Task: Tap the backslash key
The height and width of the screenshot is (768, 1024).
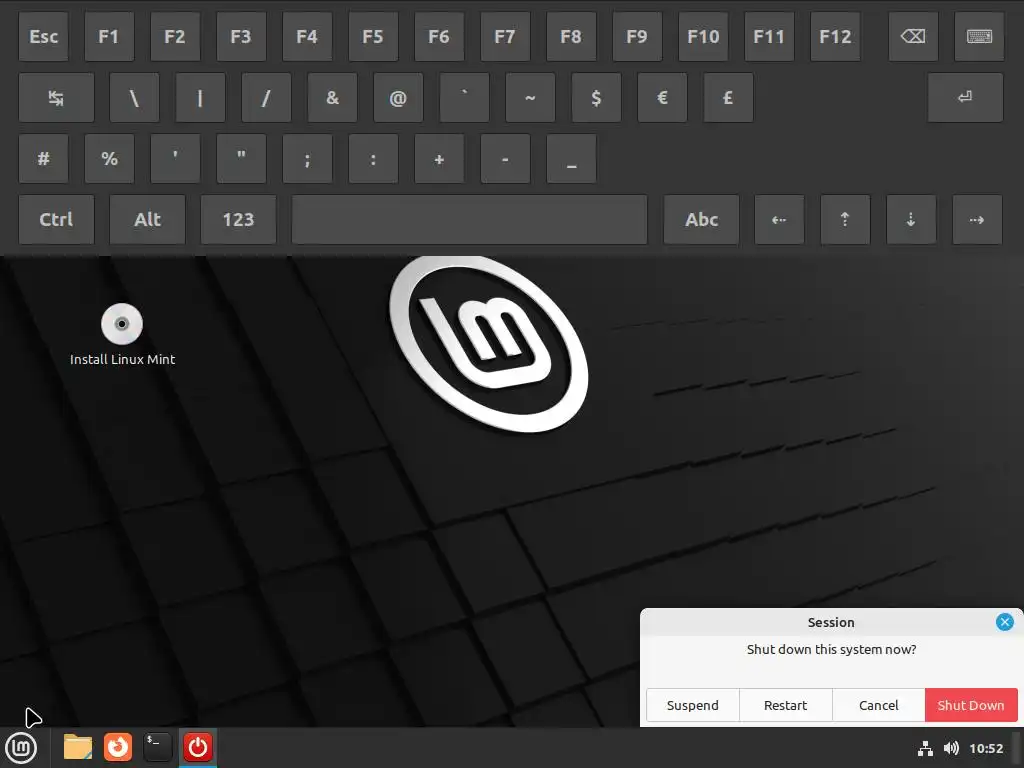Action: (x=135, y=98)
